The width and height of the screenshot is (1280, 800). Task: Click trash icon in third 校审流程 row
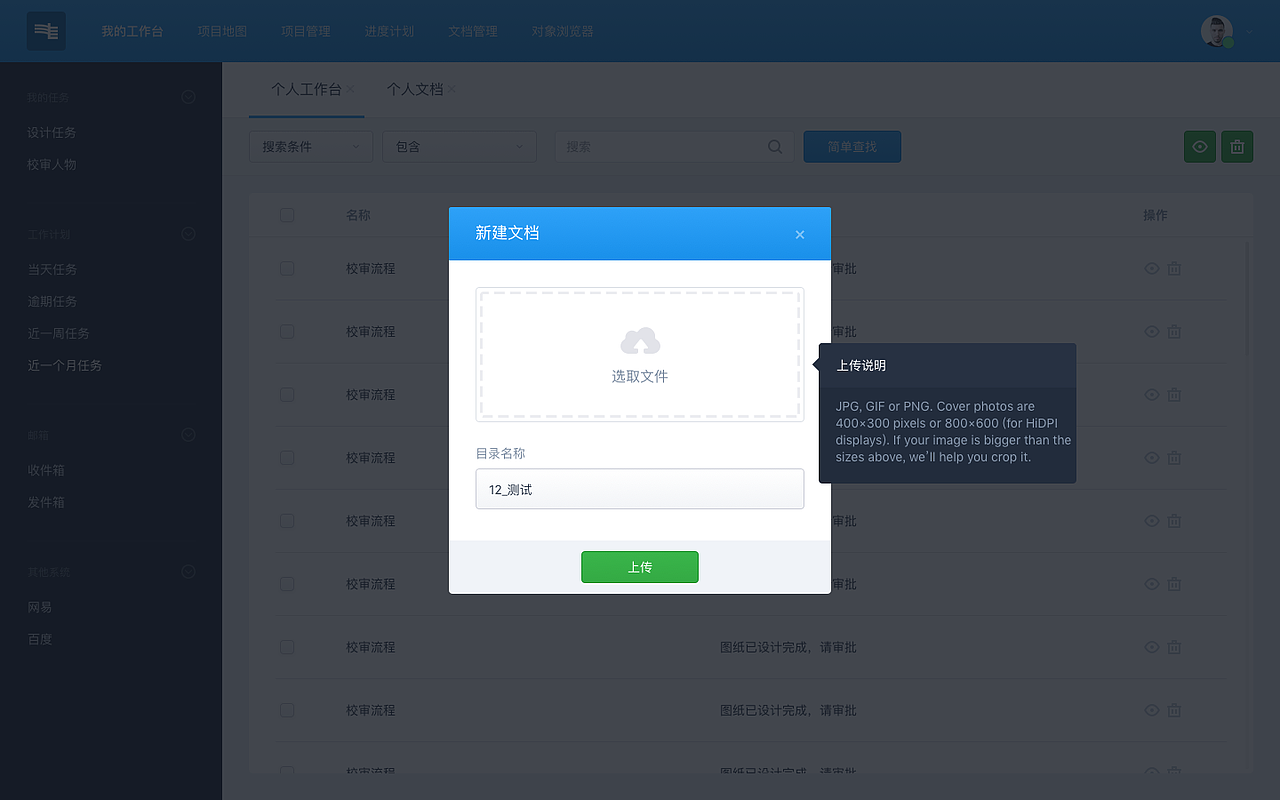[1175, 394]
